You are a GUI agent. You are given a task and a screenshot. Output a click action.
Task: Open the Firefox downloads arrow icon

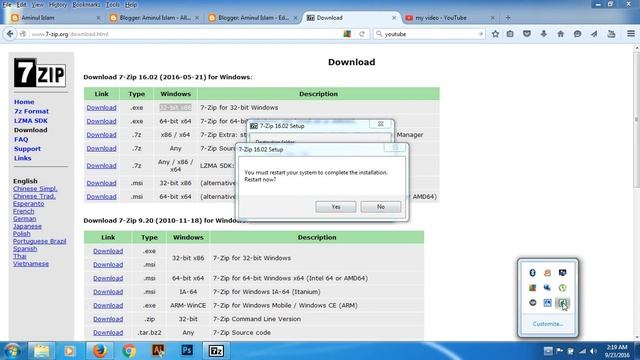(x=544, y=34)
